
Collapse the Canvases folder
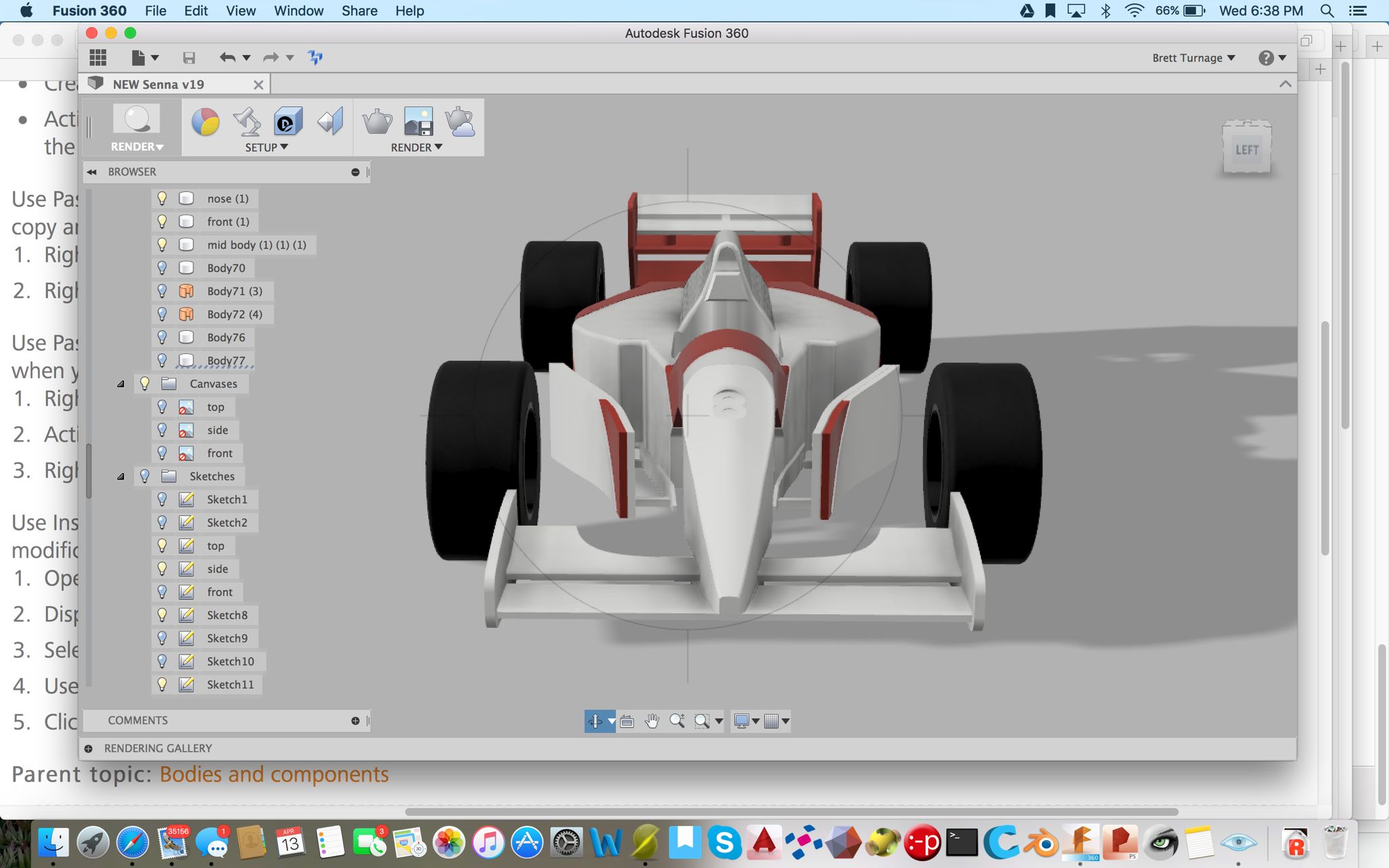pos(121,384)
